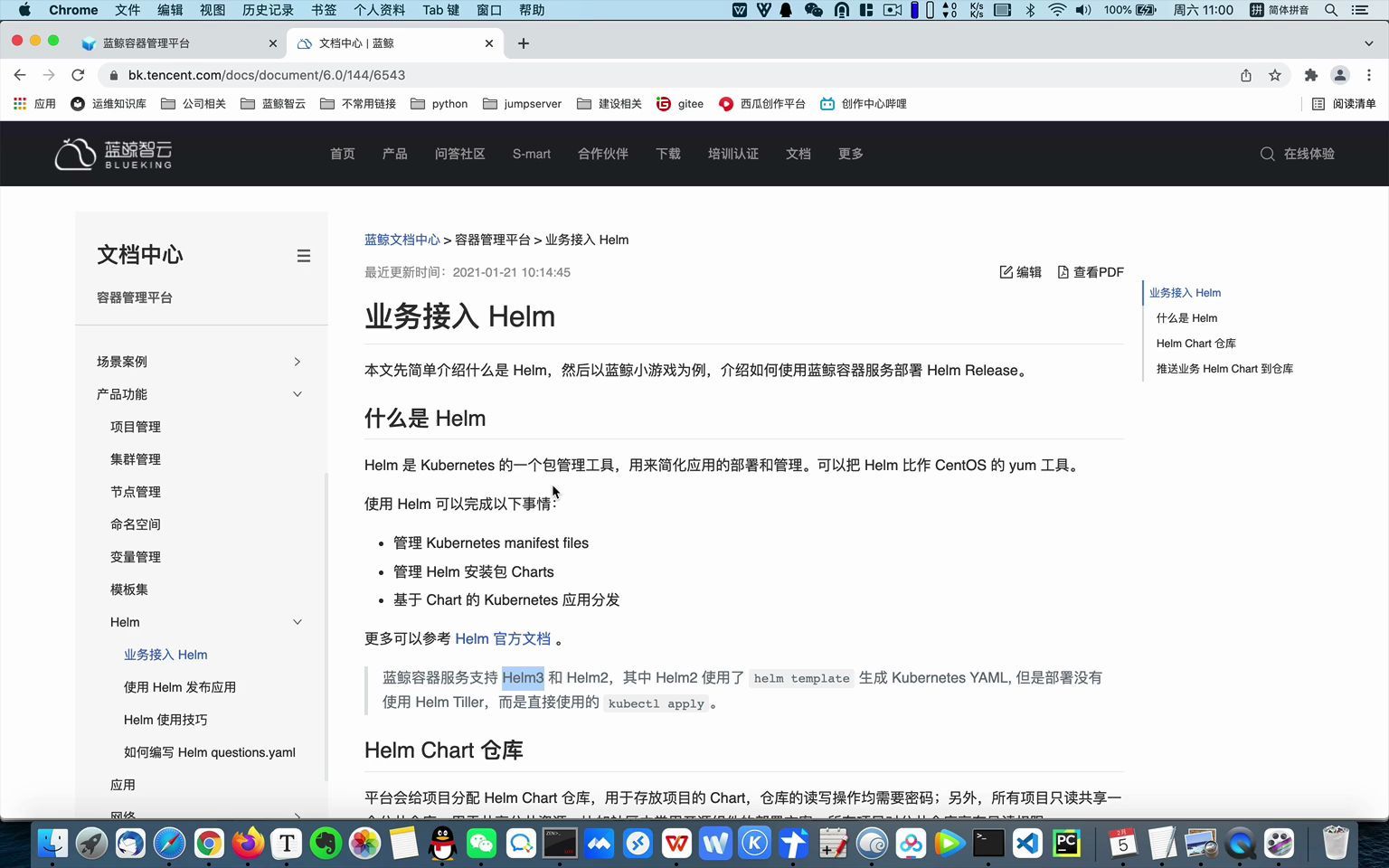Click 更多 in top navigation

[851, 154]
